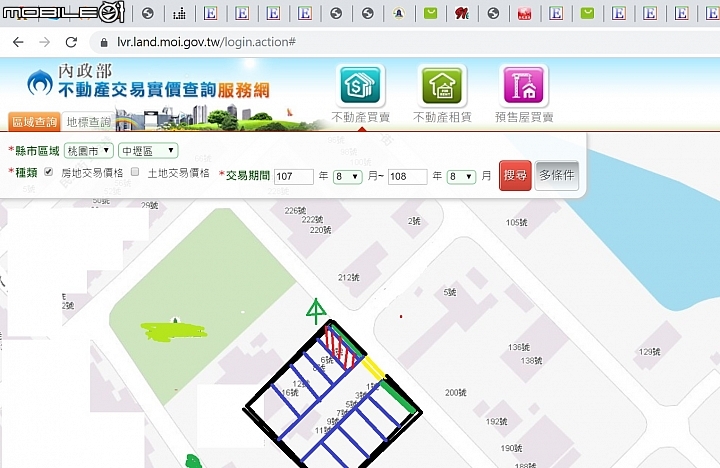
Task: Open the start month dropdown after 107 年
Action: click(347, 176)
